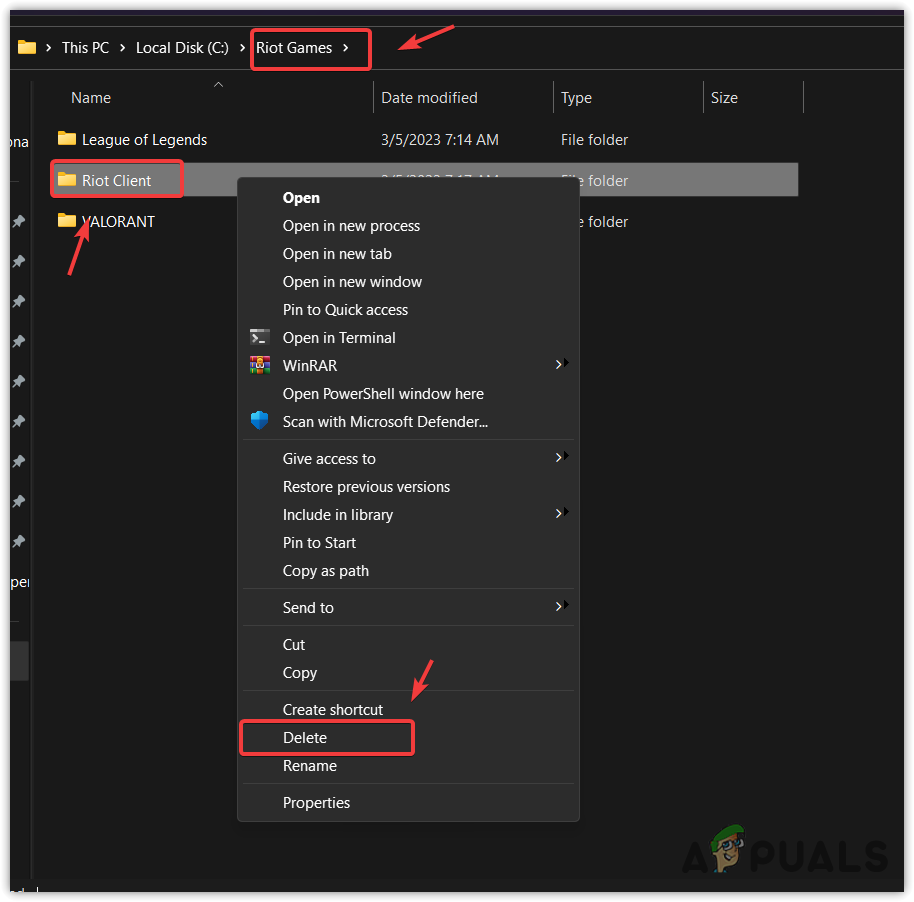Screen dimensions: 914x902
Task: Select Pin to Quick access option
Action: (345, 309)
